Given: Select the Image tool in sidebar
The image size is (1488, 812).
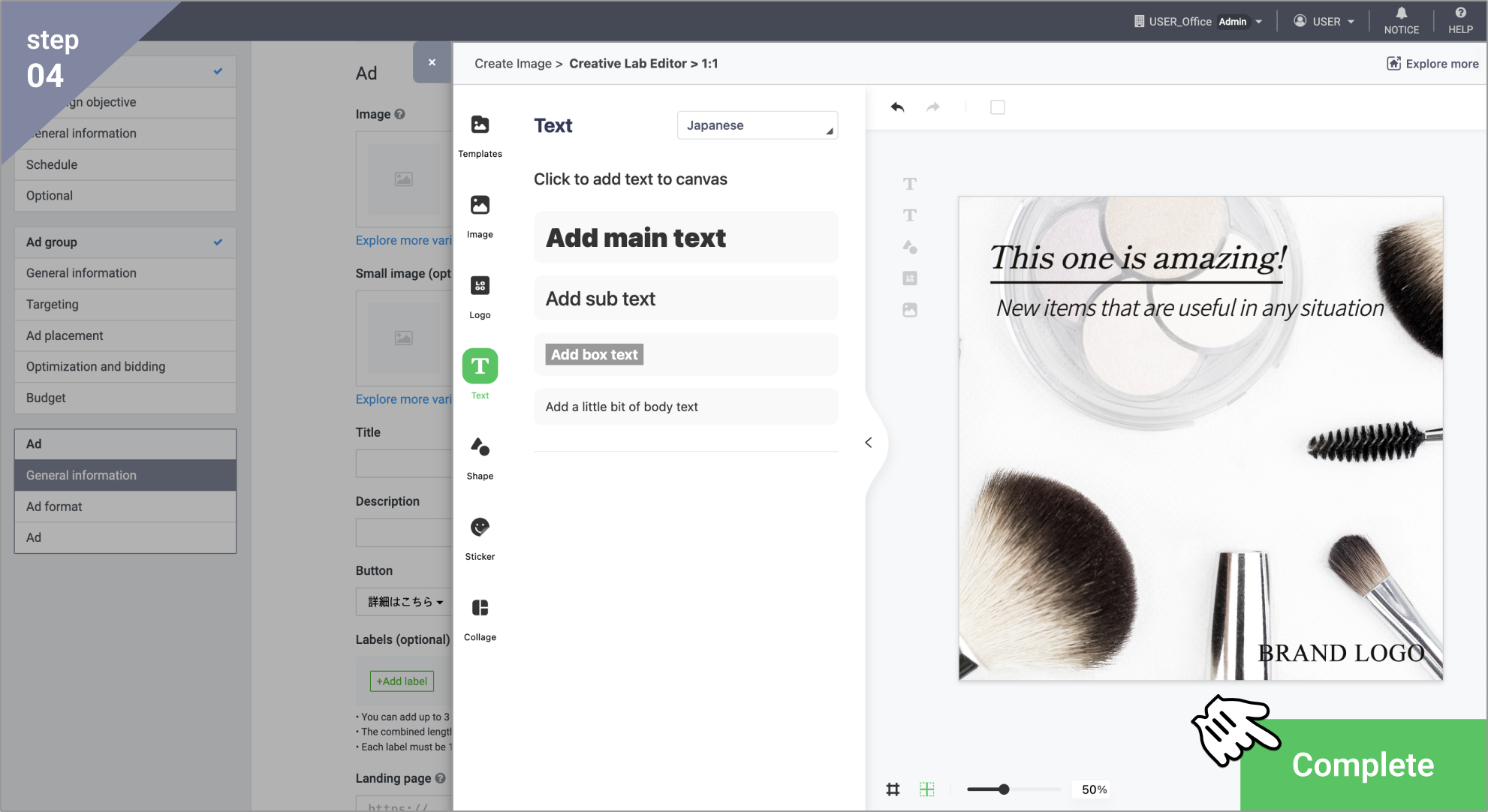Looking at the screenshot, I should (x=480, y=206).
